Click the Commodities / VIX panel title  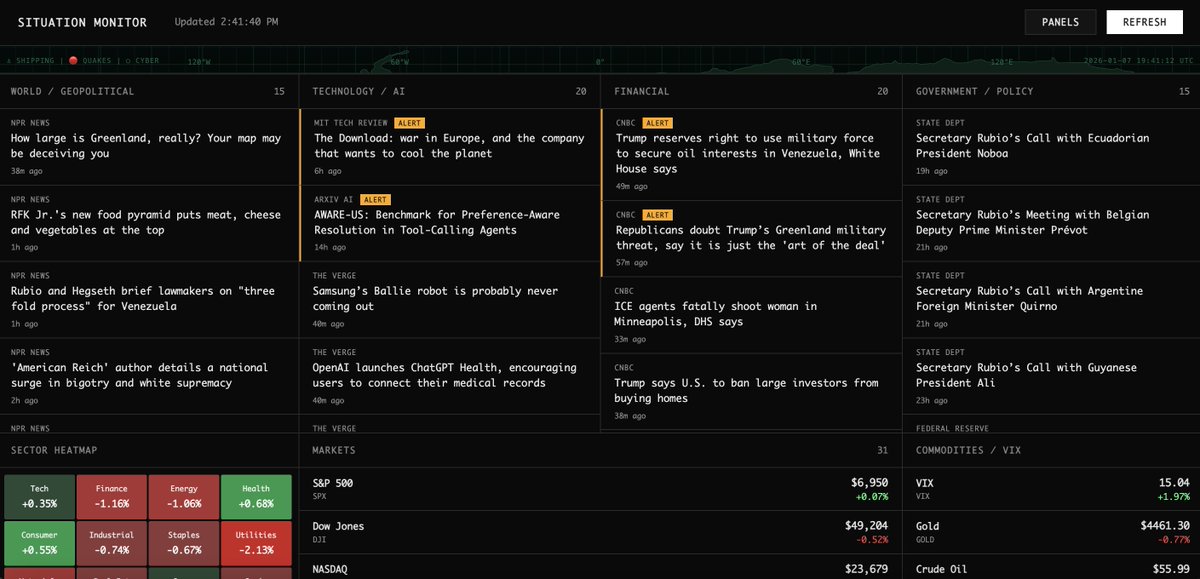pyautogui.click(x=969, y=451)
